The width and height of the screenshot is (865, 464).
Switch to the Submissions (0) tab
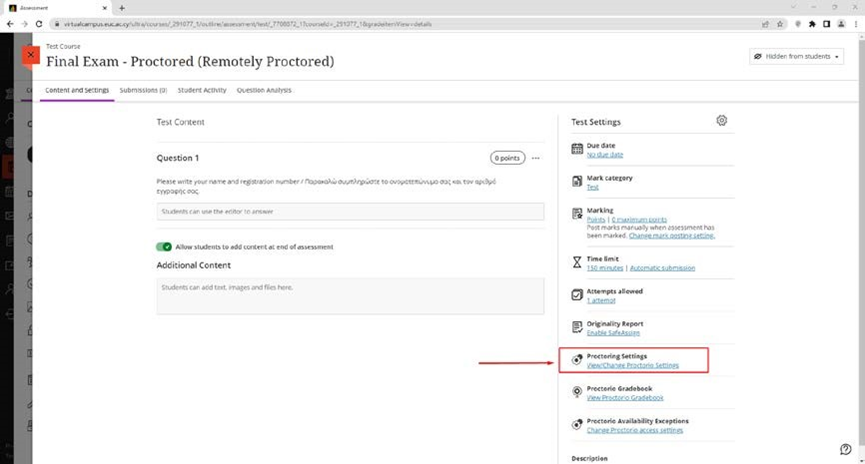pyautogui.click(x=143, y=90)
